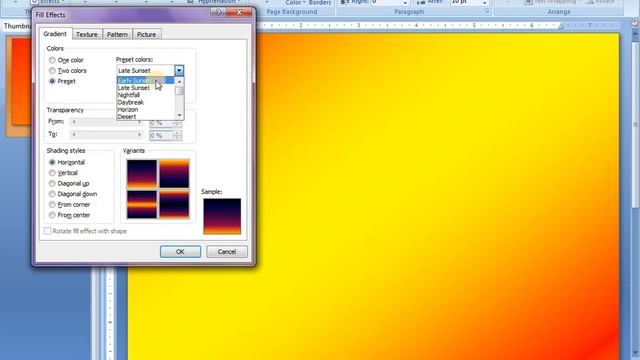Pick Horizon from the preset list
640x360 pixels.
[x=145, y=110]
